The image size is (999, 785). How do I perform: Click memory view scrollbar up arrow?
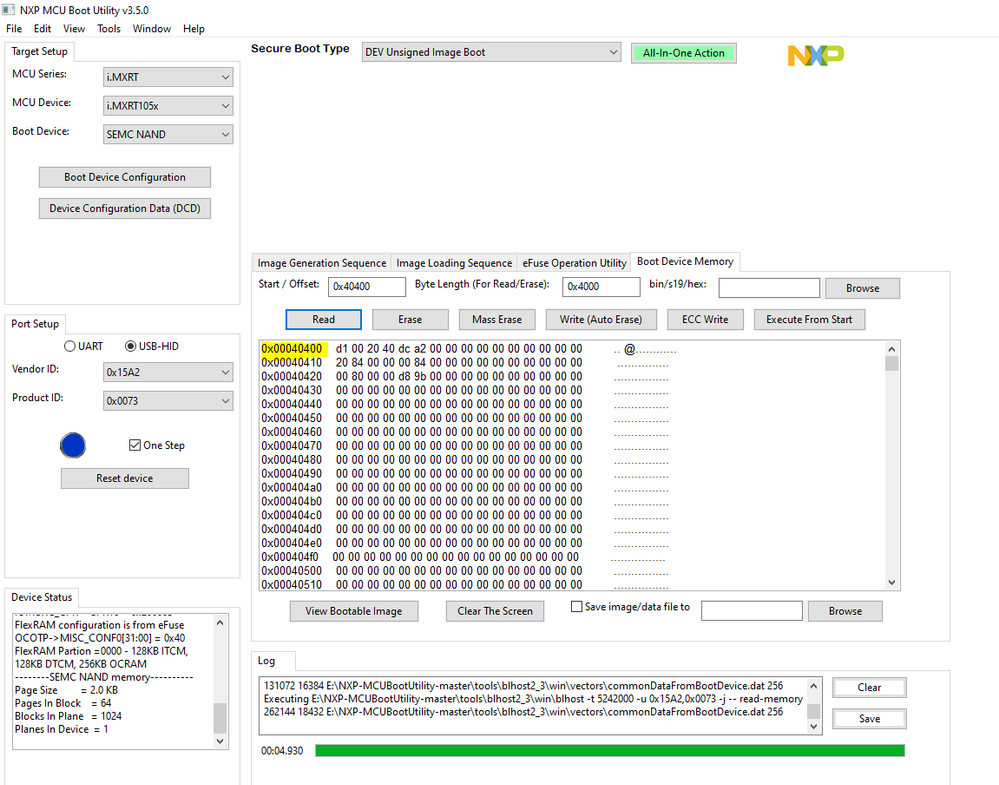892,349
